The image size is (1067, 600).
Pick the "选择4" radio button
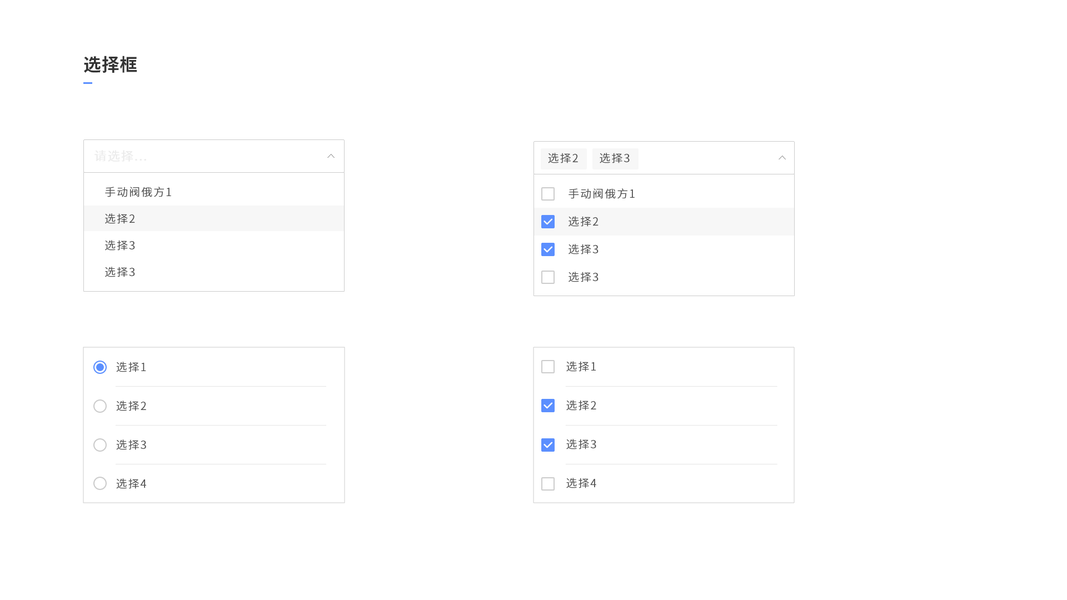point(100,484)
